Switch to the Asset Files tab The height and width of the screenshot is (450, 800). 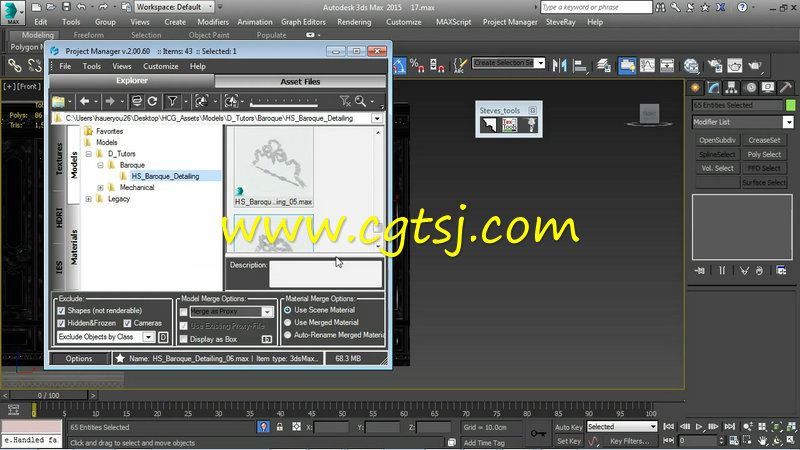(x=300, y=82)
